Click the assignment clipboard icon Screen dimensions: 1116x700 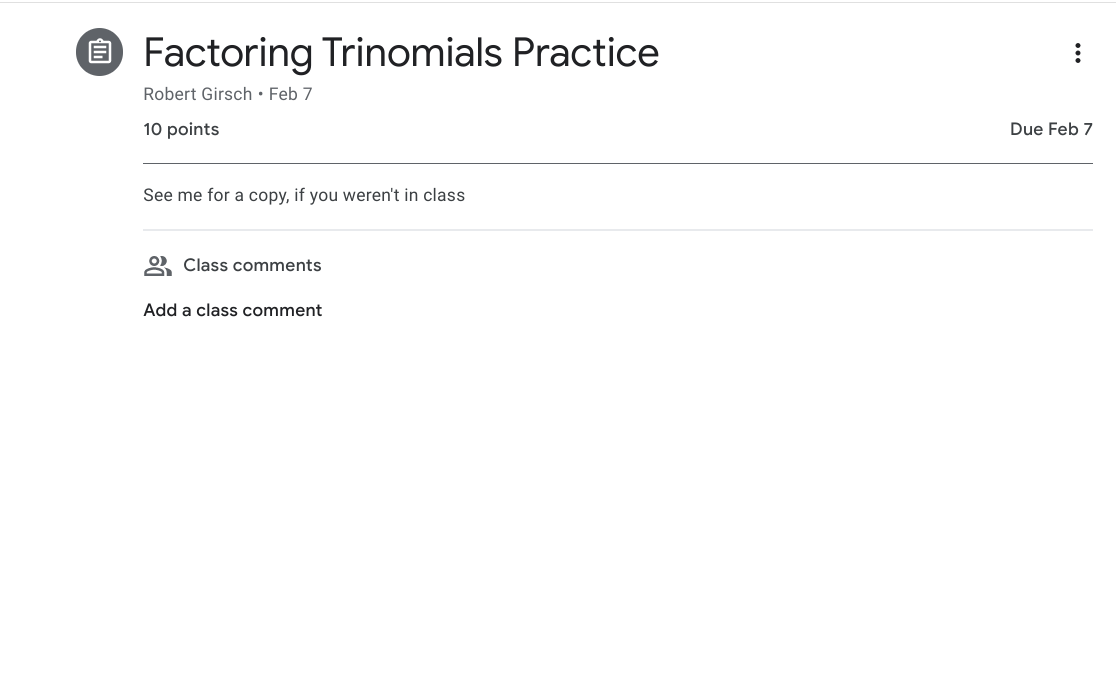click(99, 52)
